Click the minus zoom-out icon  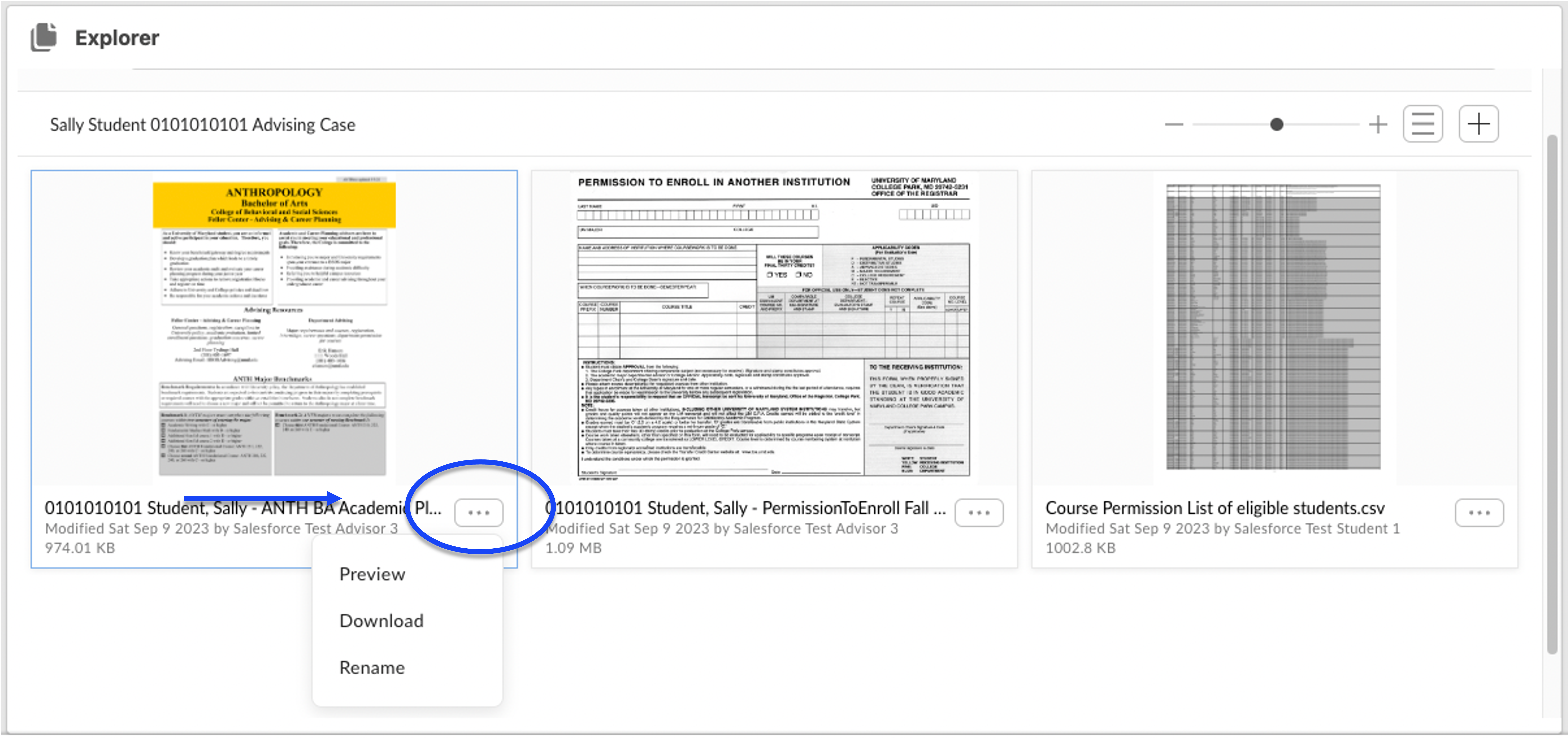point(1173,125)
